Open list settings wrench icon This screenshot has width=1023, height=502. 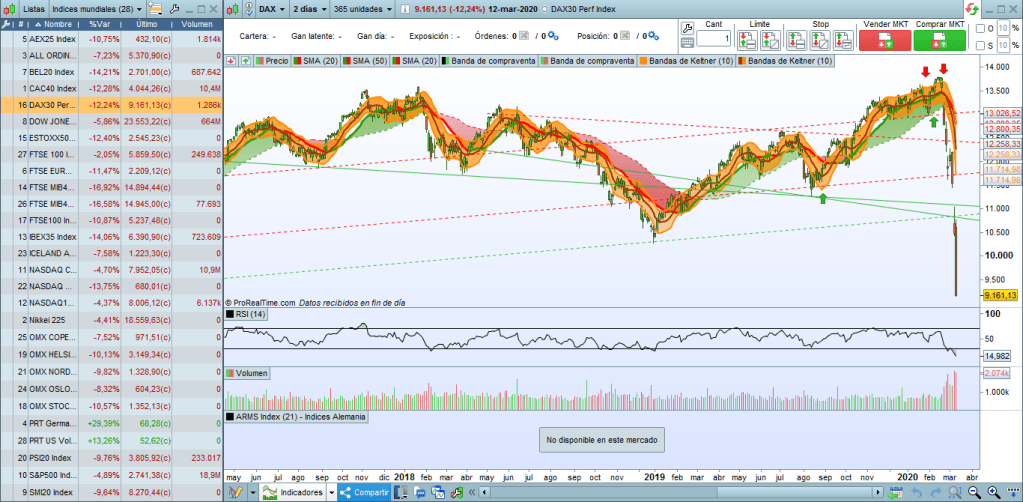pos(176,9)
